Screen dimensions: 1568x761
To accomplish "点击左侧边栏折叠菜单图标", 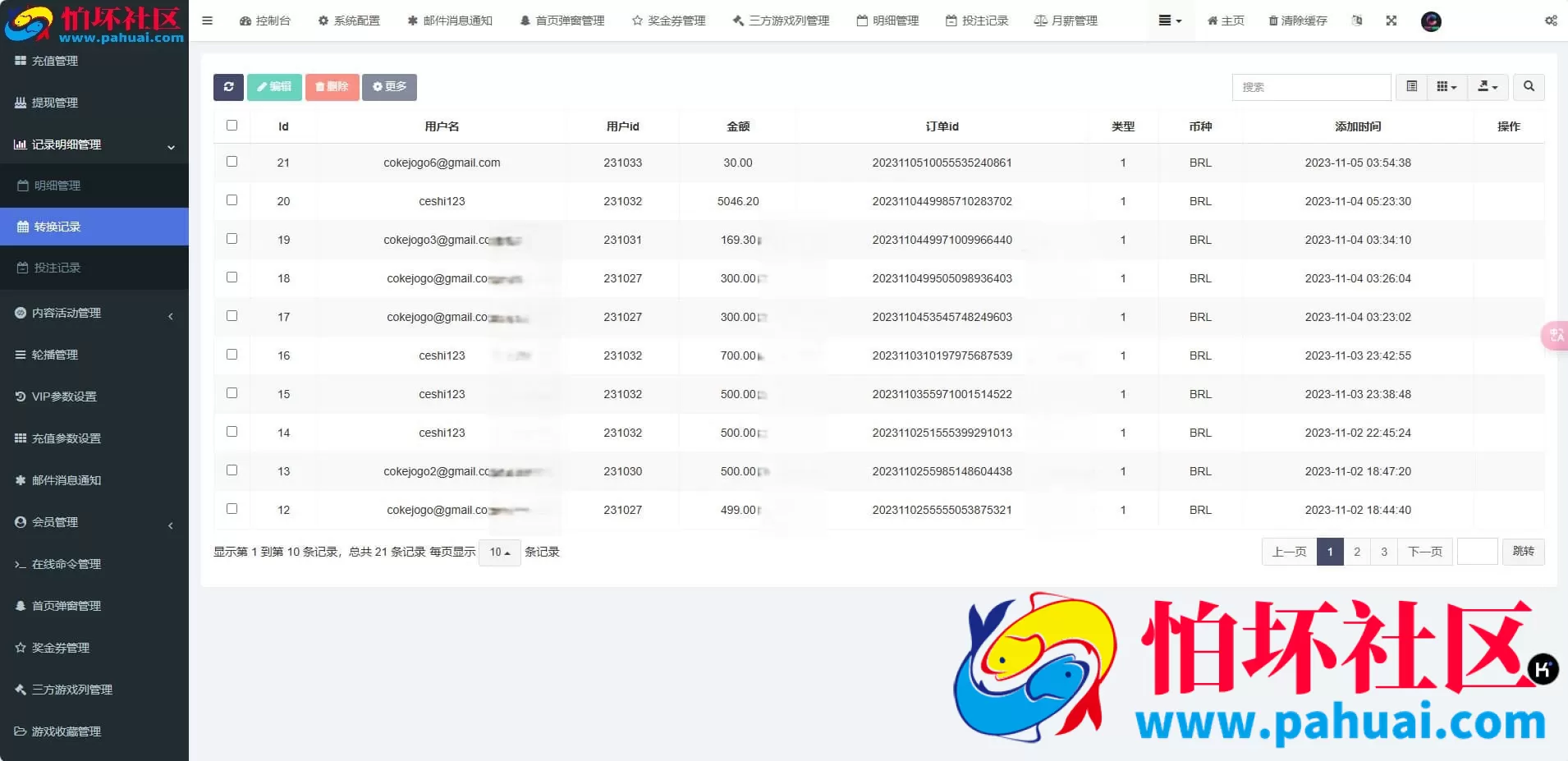I will point(207,21).
